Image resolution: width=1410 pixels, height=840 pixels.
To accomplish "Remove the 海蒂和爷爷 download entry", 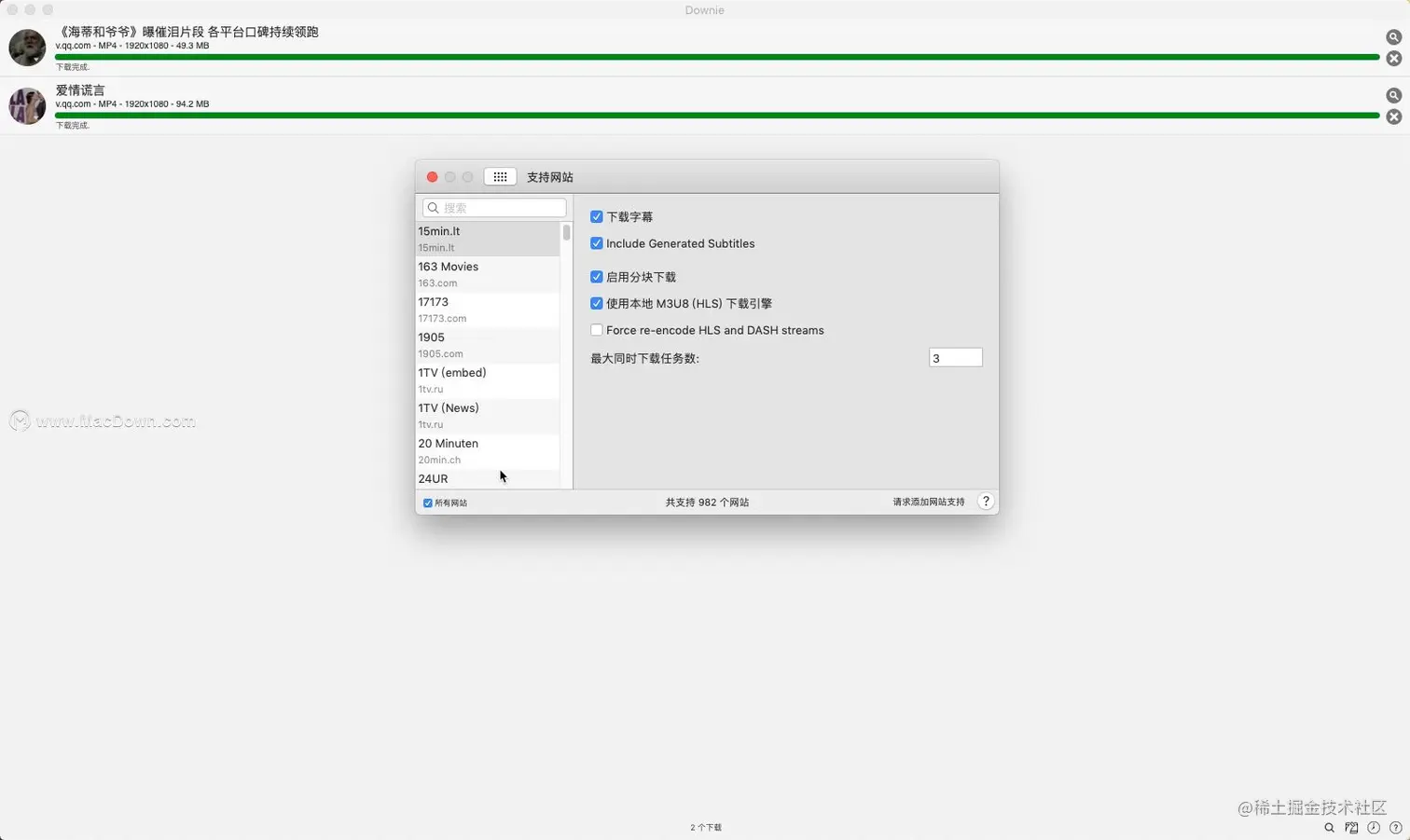I will pyautogui.click(x=1393, y=59).
